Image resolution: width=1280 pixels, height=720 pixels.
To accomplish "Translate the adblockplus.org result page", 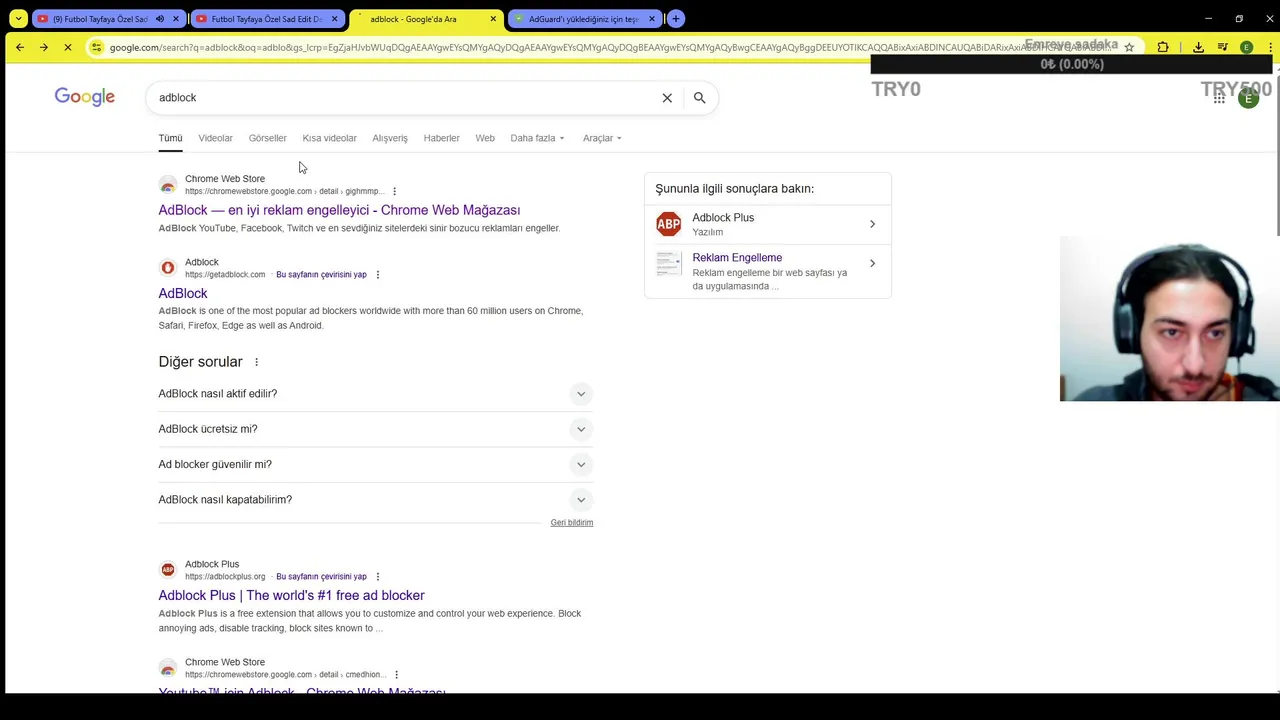I will tap(321, 576).
